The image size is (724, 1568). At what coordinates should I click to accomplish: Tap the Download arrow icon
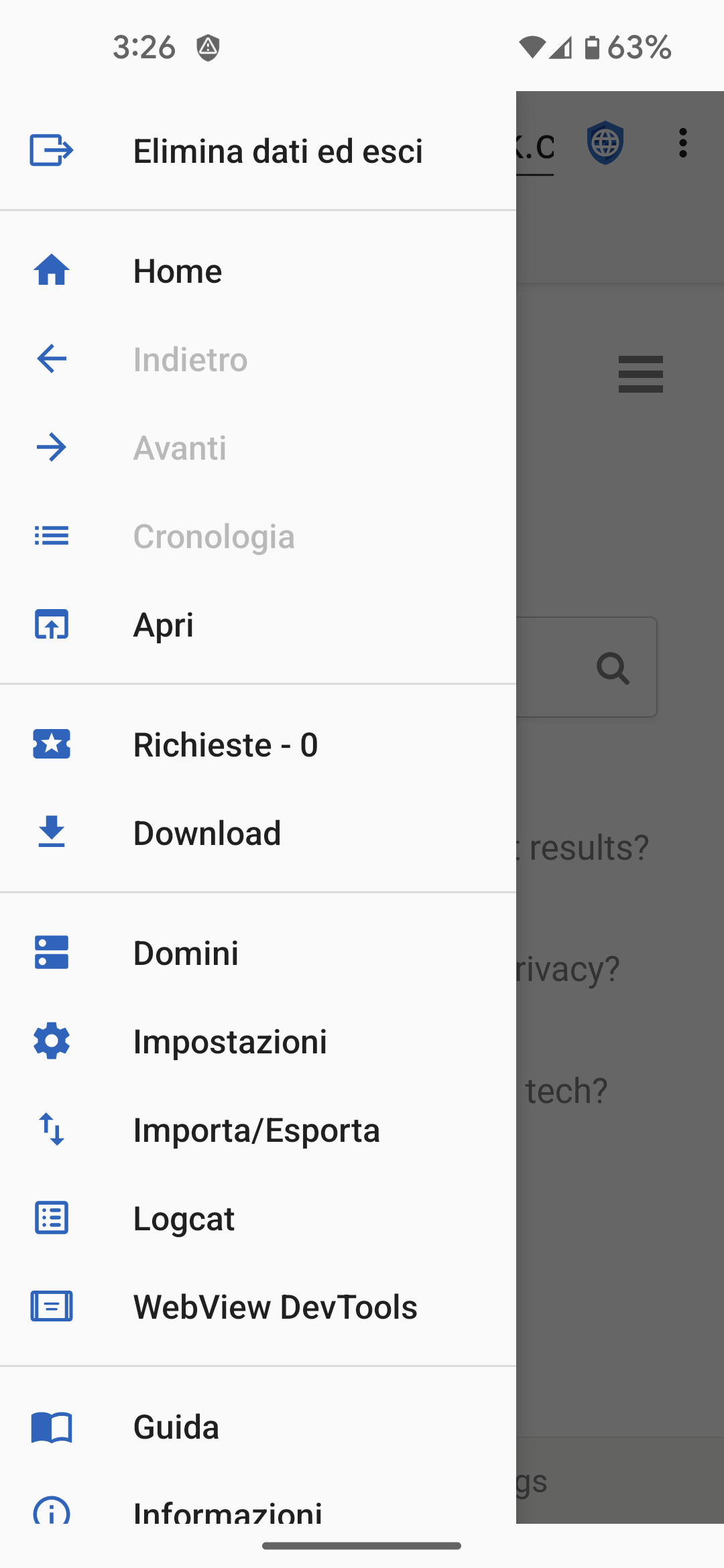tap(52, 832)
